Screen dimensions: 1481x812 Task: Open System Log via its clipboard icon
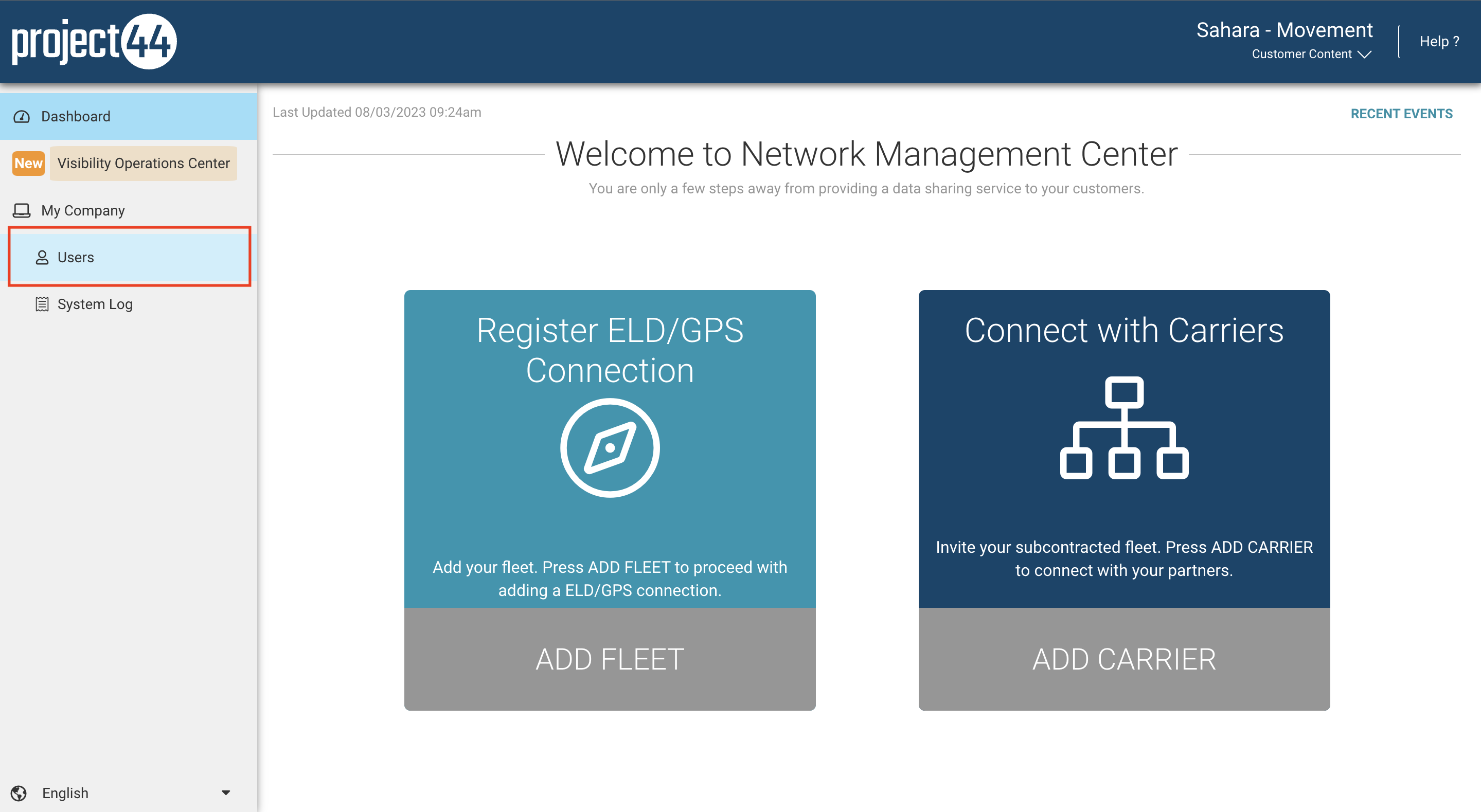(42, 304)
